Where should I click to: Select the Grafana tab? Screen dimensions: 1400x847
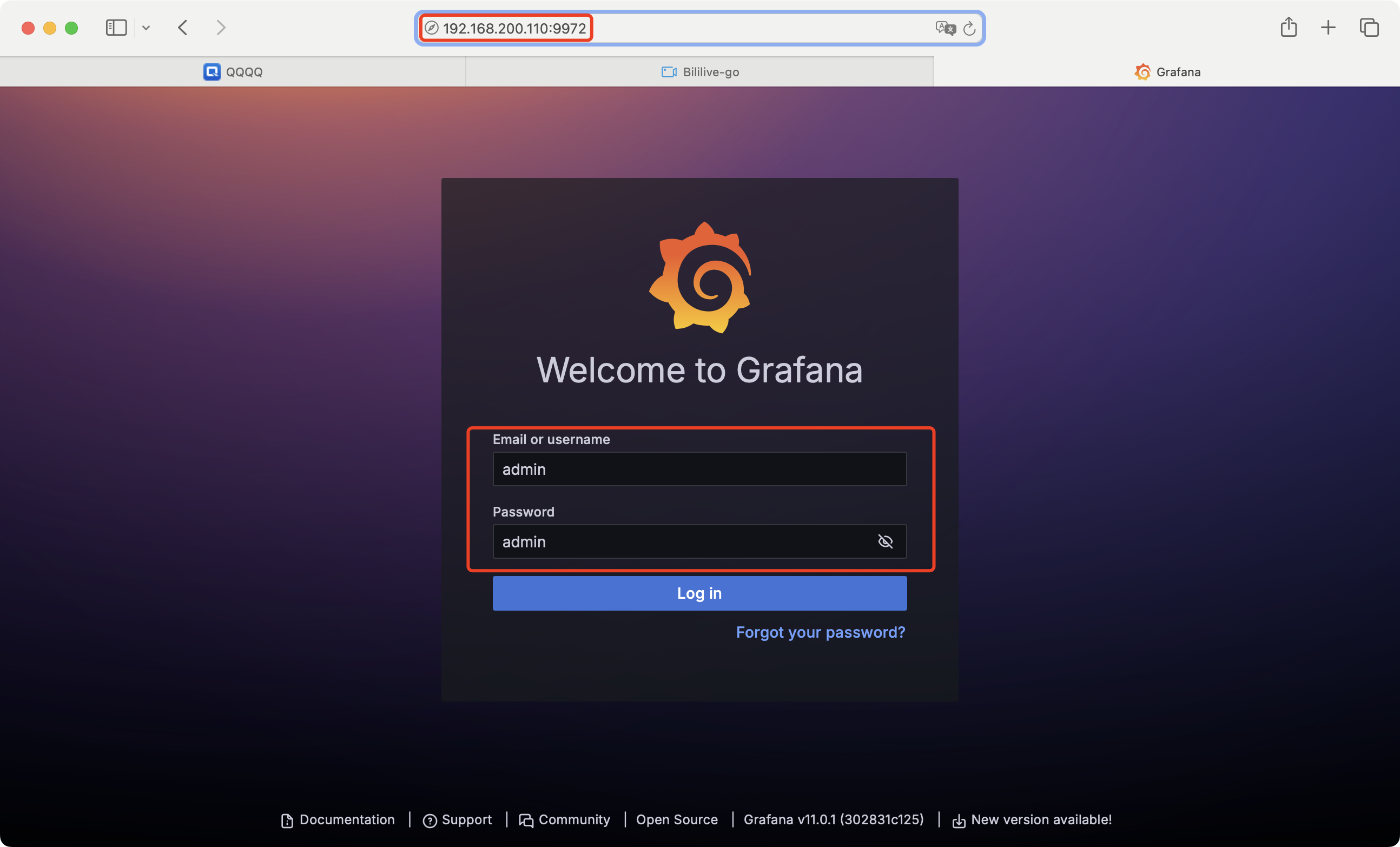coord(1166,71)
